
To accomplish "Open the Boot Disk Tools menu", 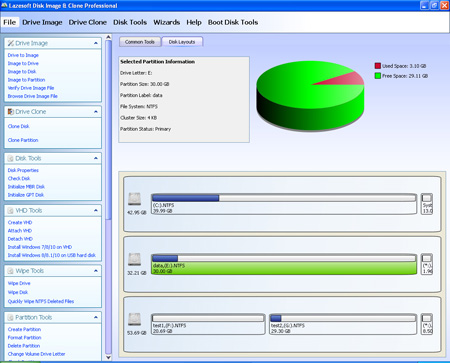I will point(233,22).
